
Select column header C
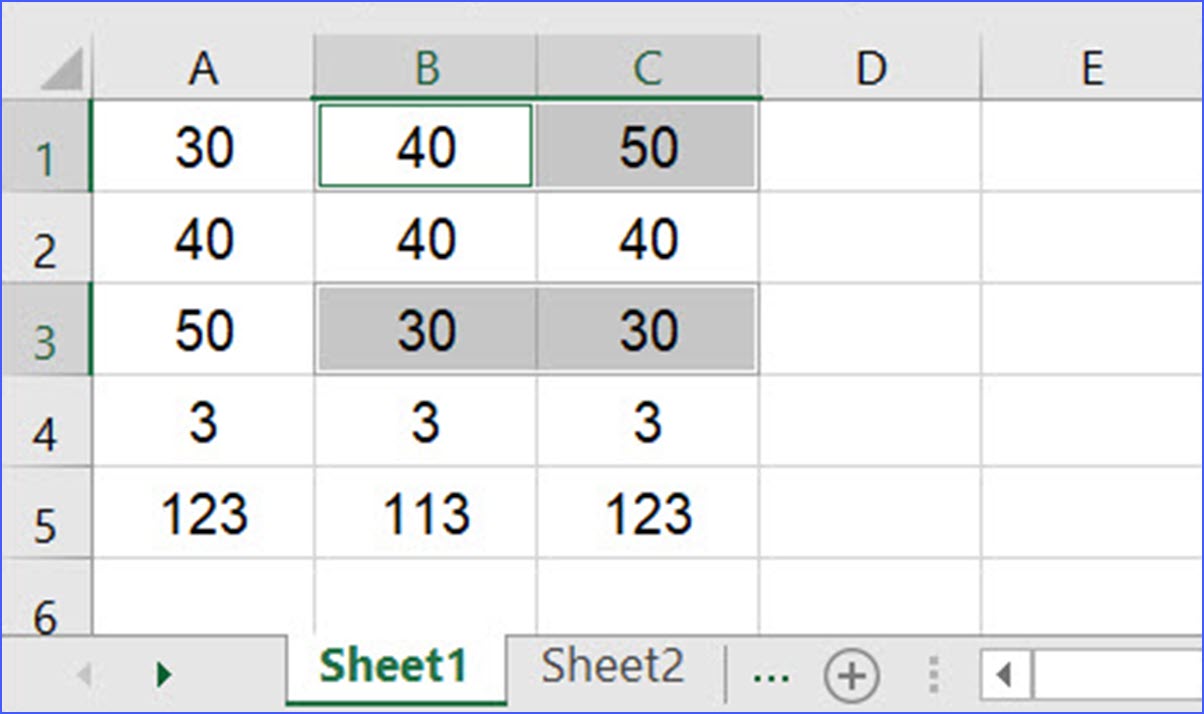(648, 68)
